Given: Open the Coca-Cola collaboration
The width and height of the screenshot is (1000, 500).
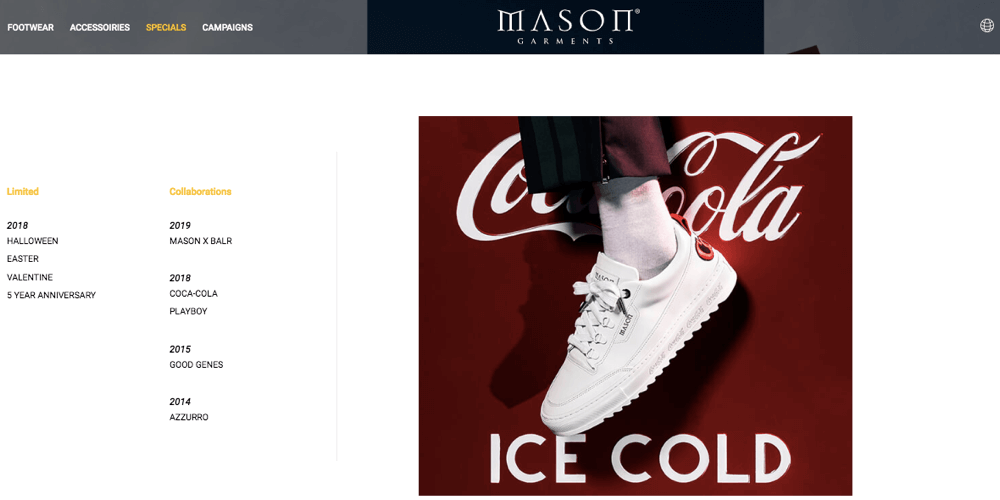Looking at the screenshot, I should tap(193, 293).
